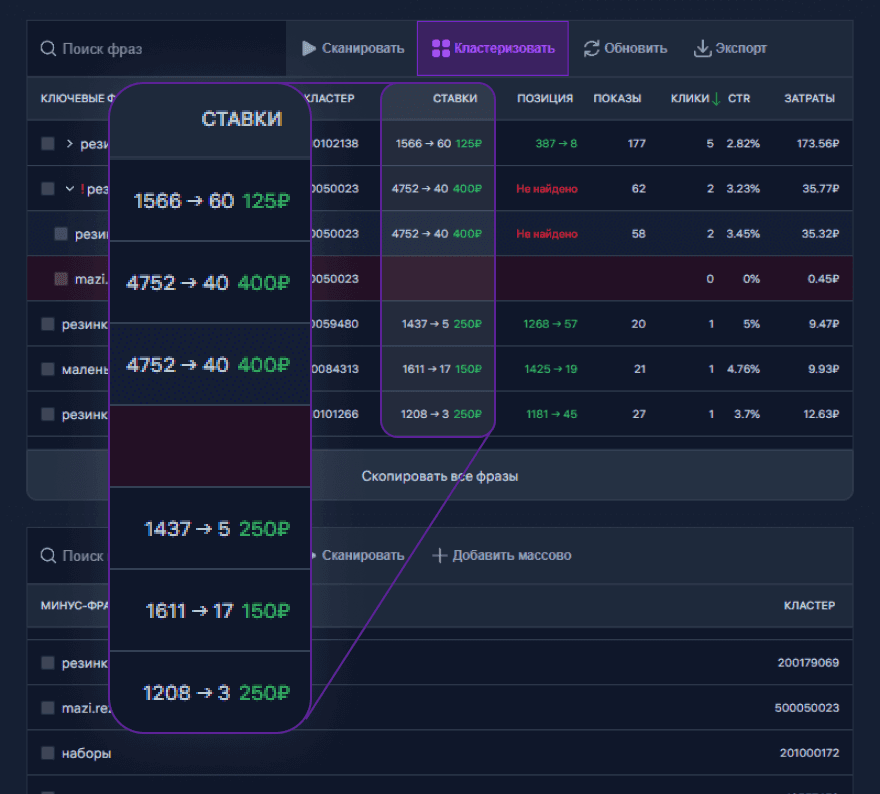This screenshot has height=794, width=880.
Task: Click the magnifier icon in Поиск фраз
Action: 48,49
